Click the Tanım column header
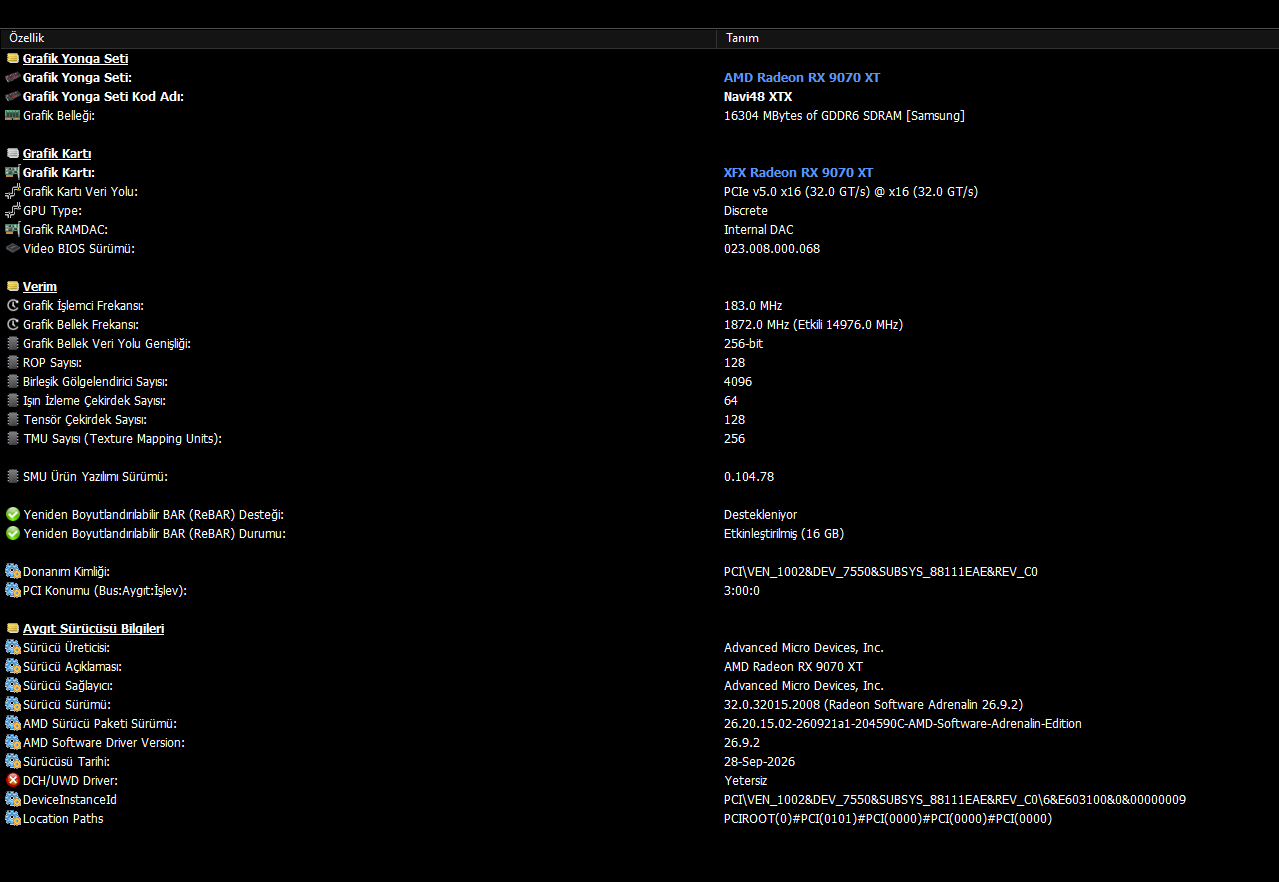 pyautogui.click(x=997, y=38)
